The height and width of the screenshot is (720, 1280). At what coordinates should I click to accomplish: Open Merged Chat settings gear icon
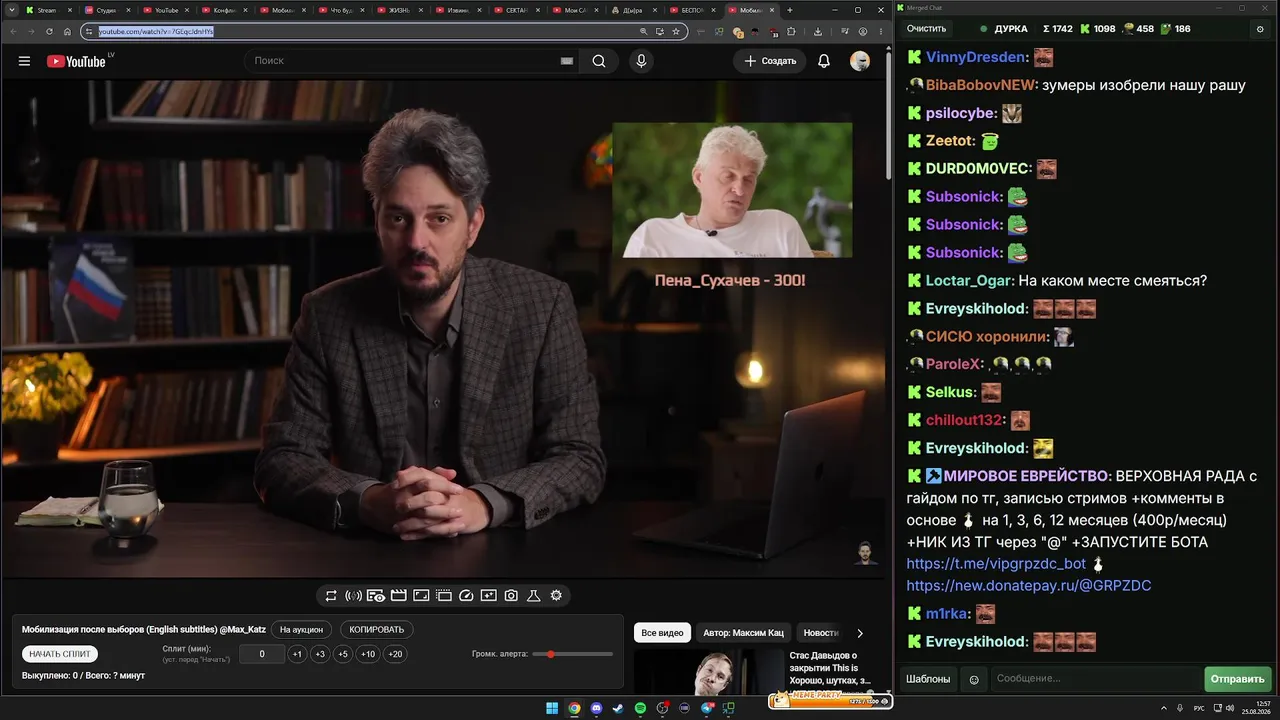(1259, 29)
